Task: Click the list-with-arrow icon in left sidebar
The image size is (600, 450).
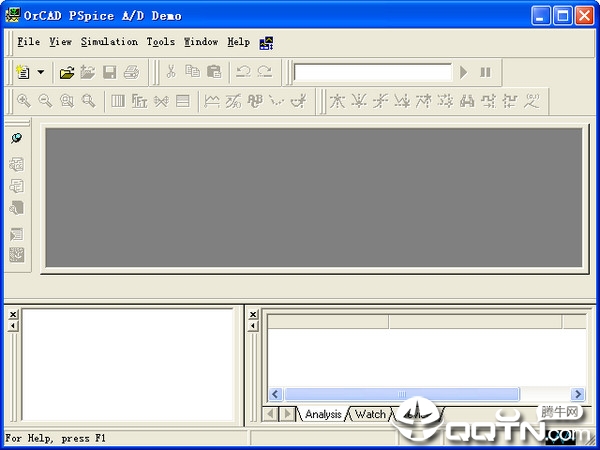Action: [x=16, y=234]
